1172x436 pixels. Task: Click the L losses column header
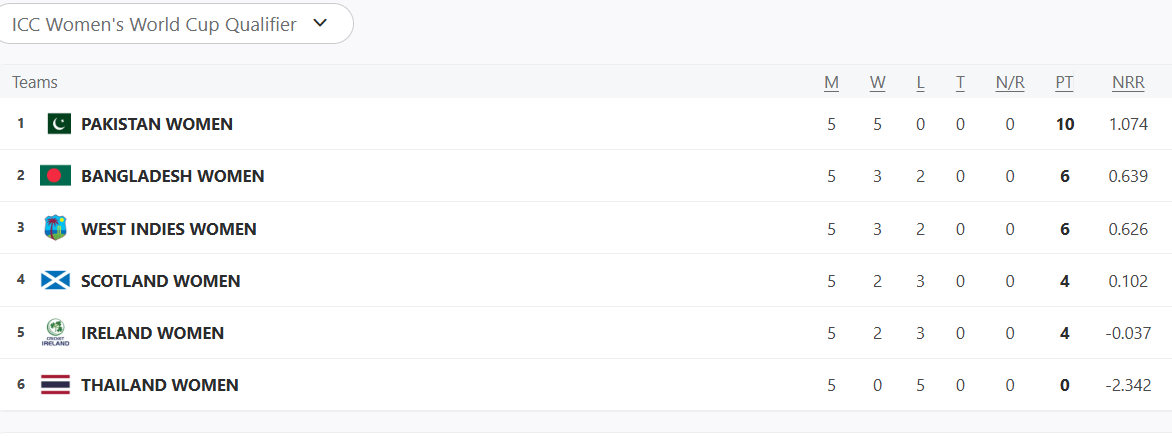coord(920,83)
